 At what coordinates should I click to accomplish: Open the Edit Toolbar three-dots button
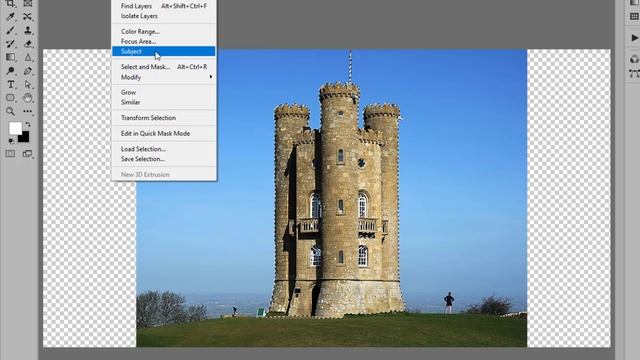point(27,111)
